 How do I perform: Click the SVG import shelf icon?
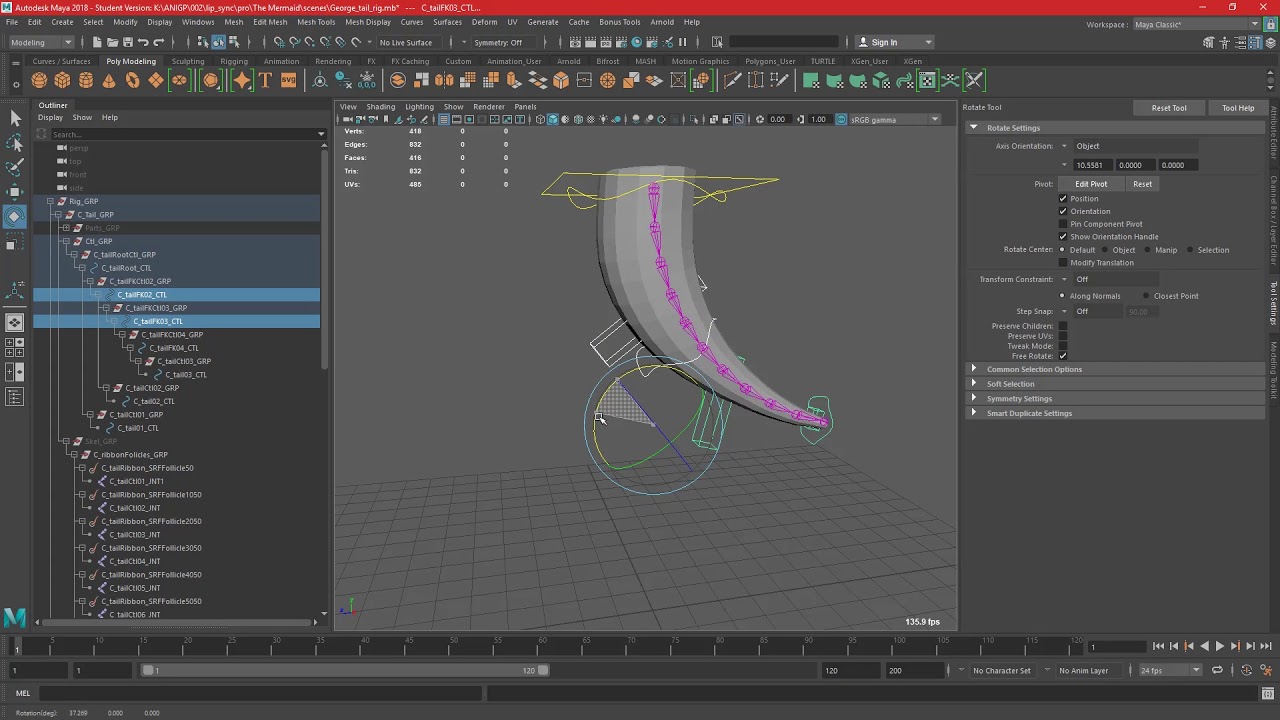(288, 81)
